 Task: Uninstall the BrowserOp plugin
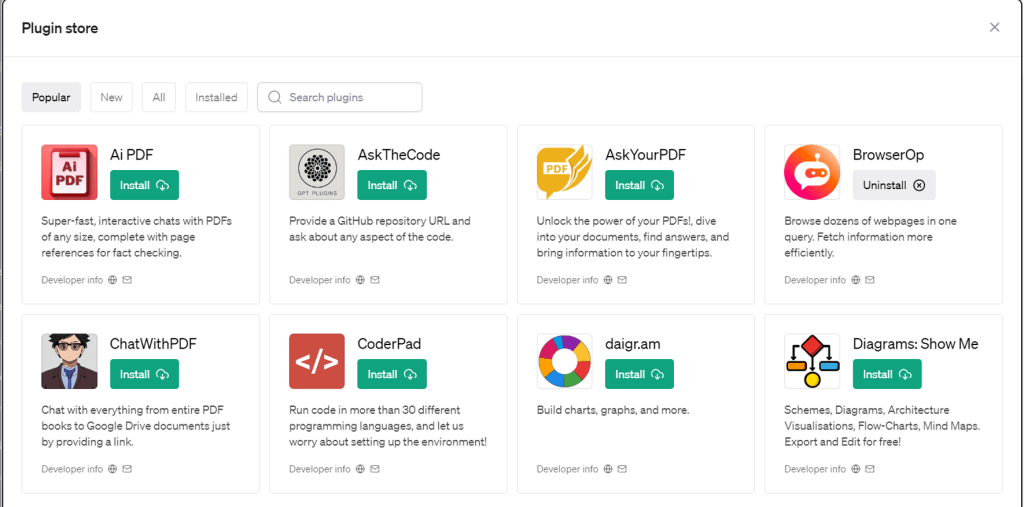tap(894, 185)
